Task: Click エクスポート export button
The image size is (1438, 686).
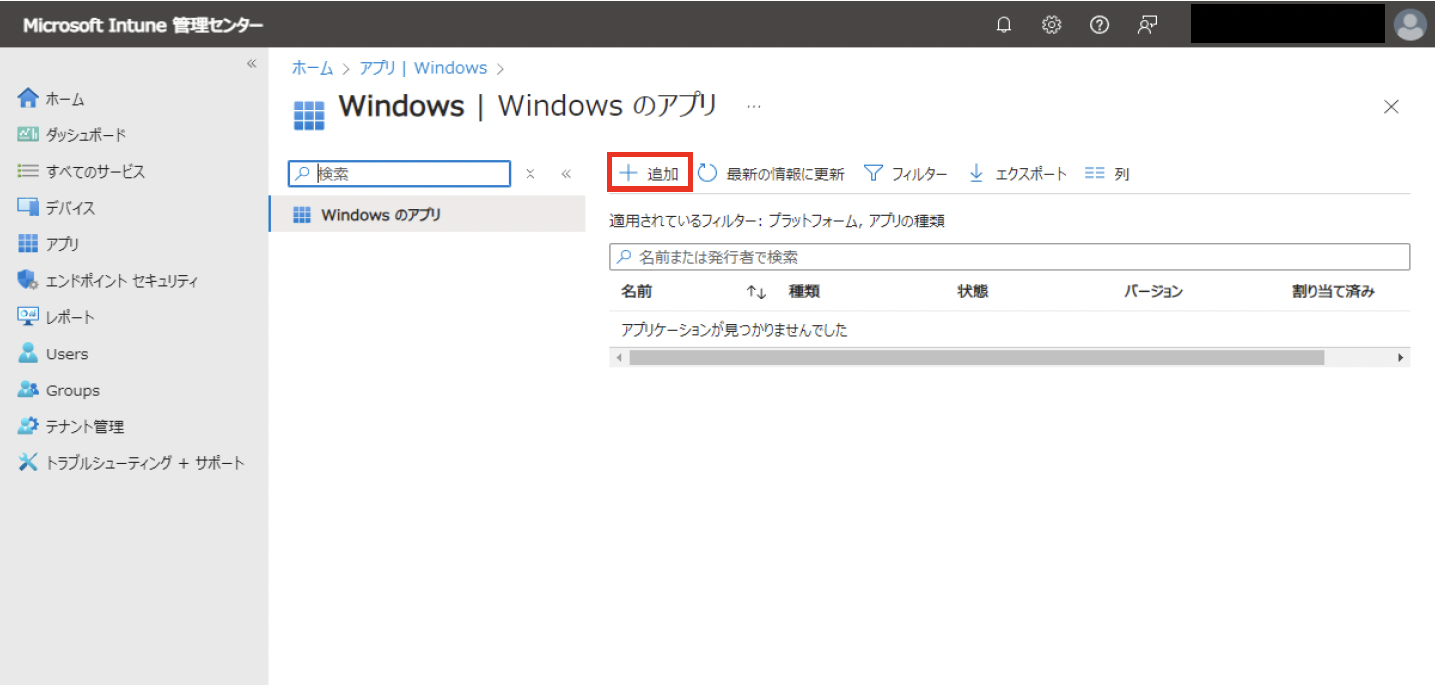Action: click(x=1017, y=174)
